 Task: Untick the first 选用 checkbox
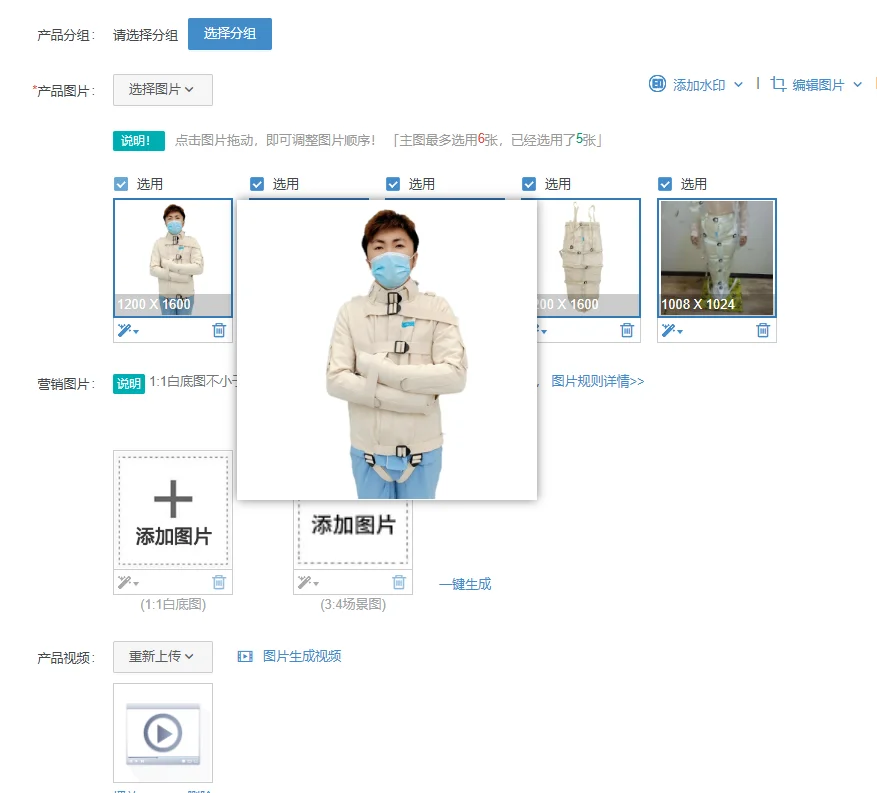click(x=121, y=184)
